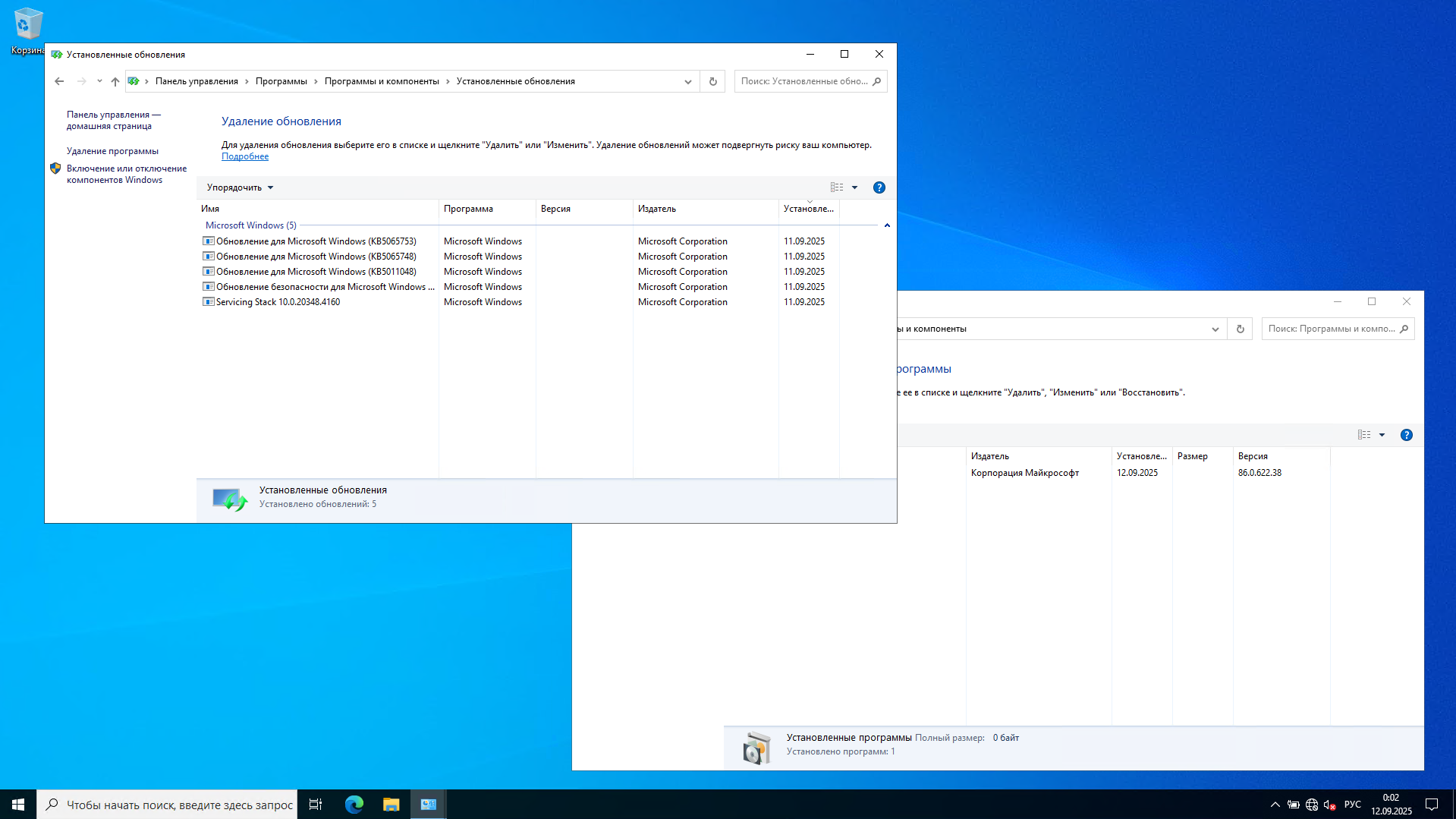This screenshot has height=819, width=1456.
Task: Open Task View from taskbar
Action: pos(316,805)
